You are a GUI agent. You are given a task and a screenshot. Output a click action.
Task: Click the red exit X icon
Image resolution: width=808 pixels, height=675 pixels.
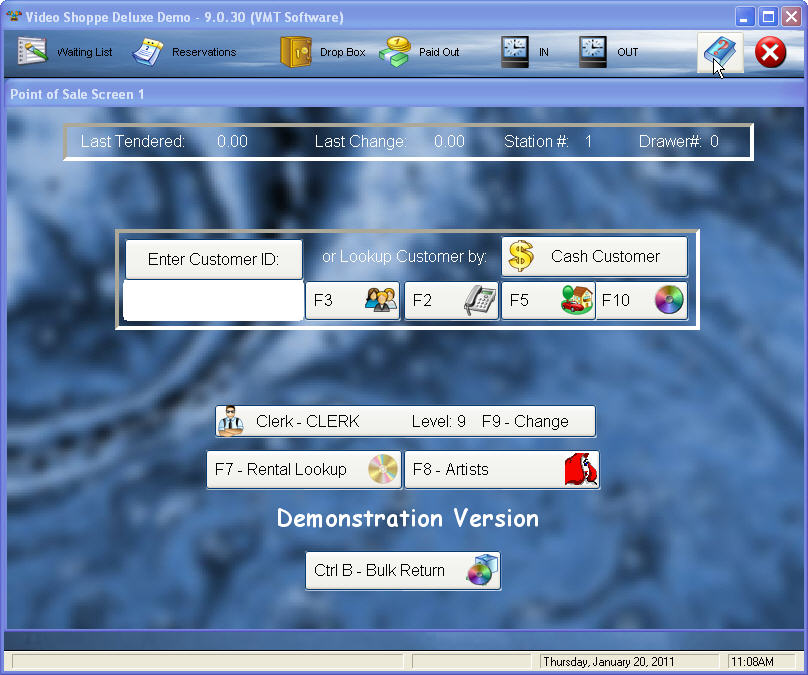[x=770, y=52]
